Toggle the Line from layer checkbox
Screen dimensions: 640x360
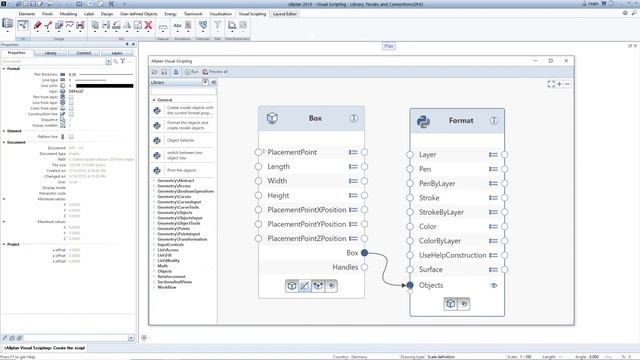[71, 103]
